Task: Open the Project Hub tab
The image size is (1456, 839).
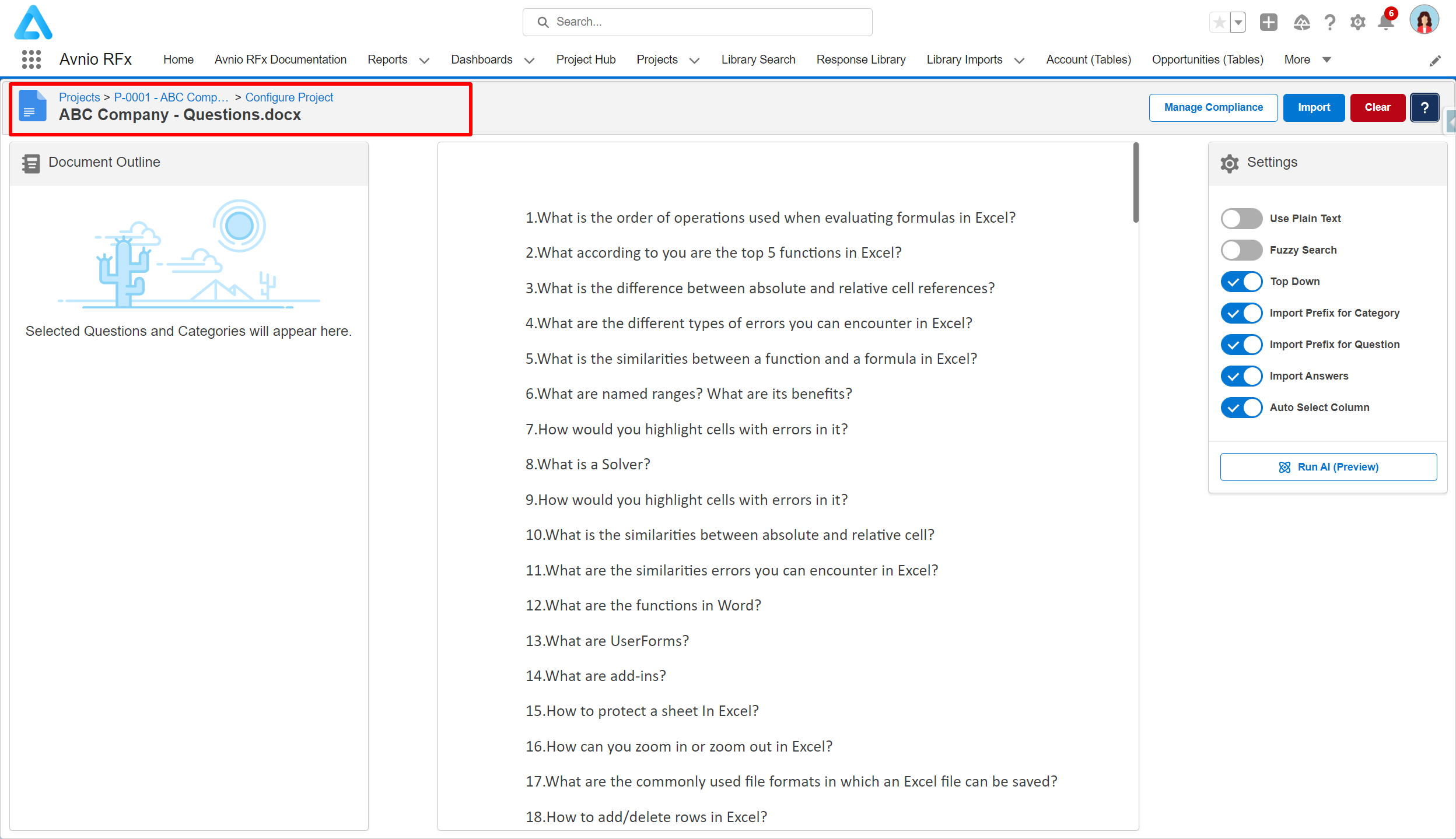Action: tap(586, 59)
